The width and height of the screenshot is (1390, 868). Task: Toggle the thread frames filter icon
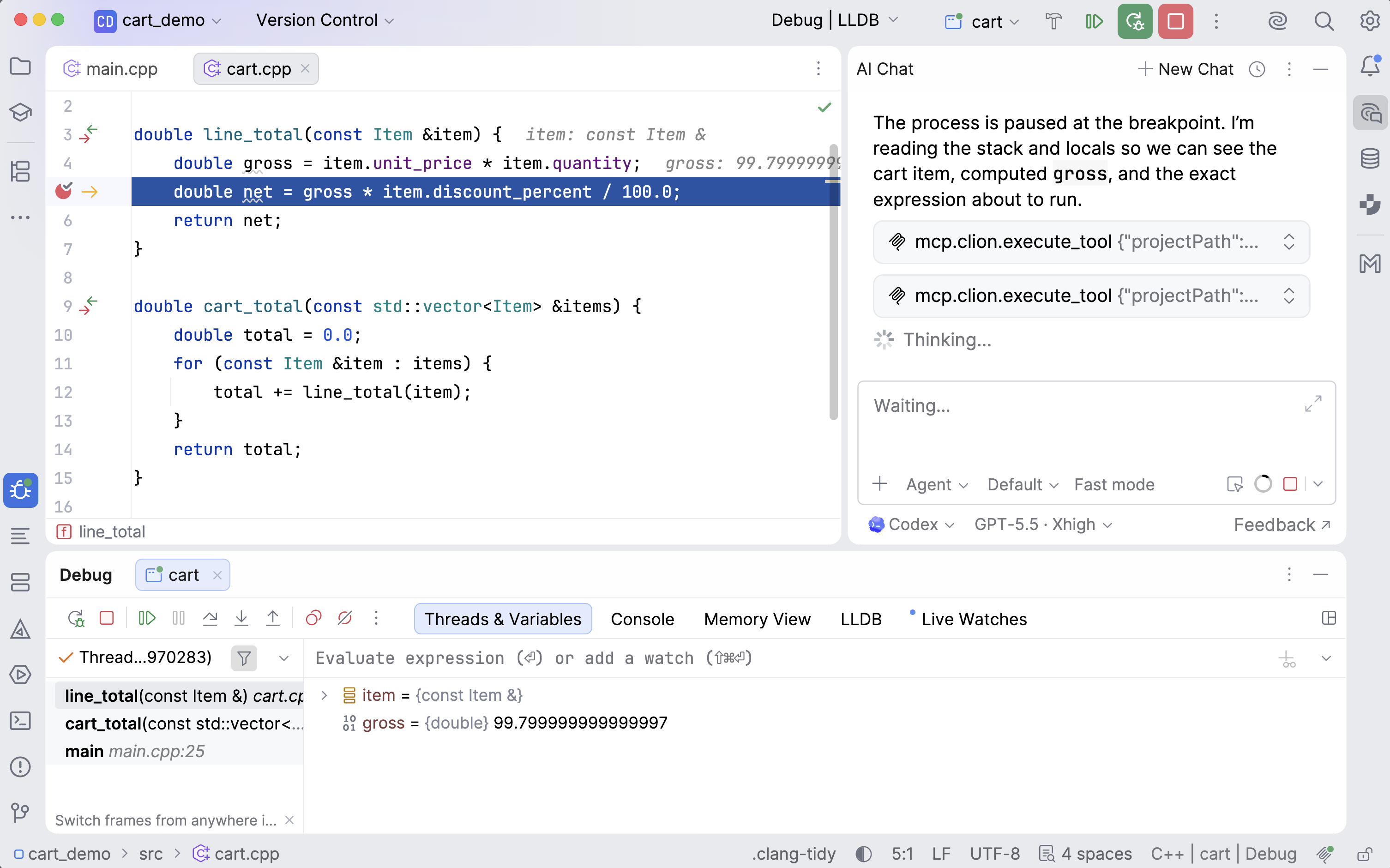pos(244,658)
